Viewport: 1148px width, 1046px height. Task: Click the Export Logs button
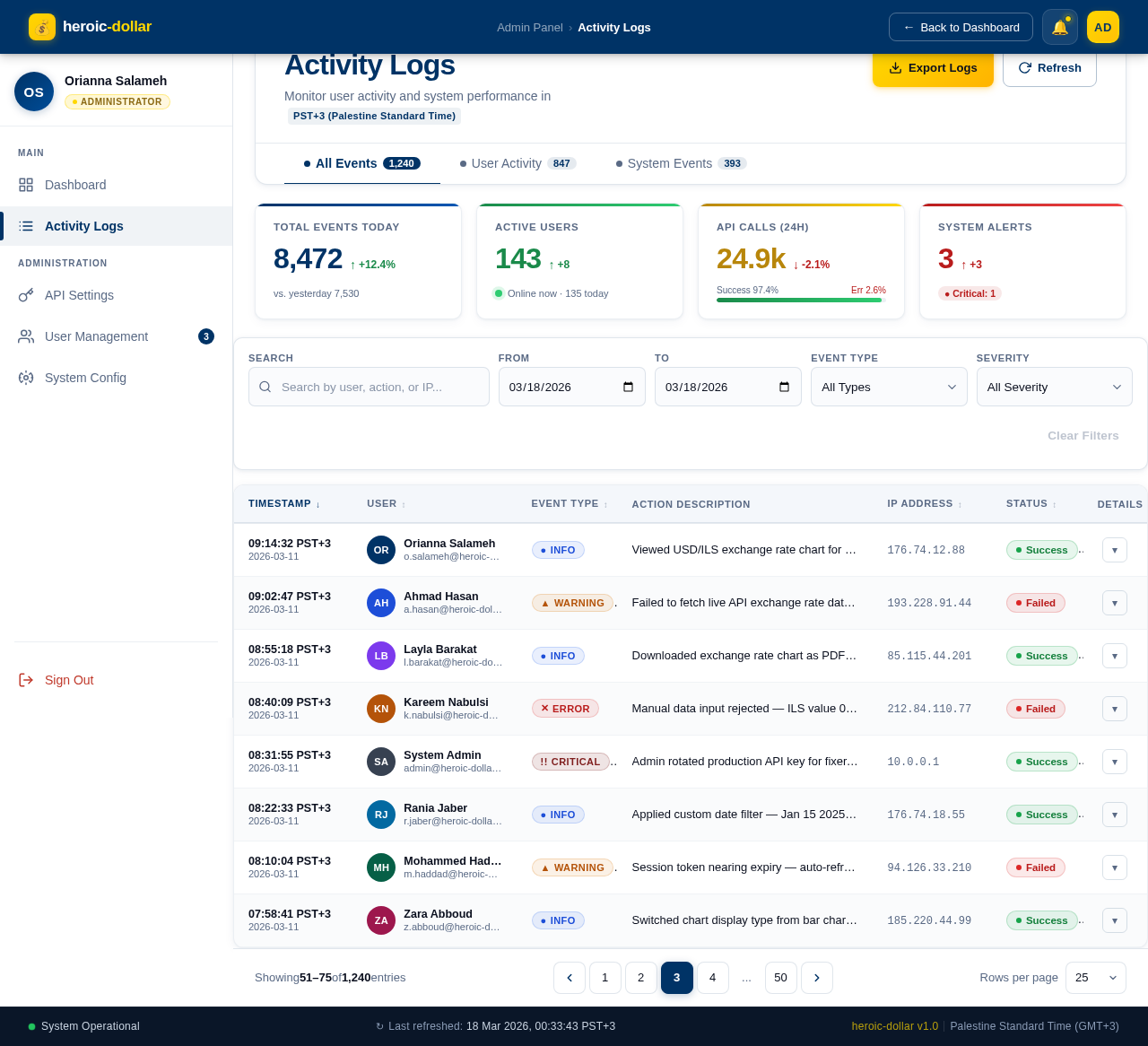point(933,67)
